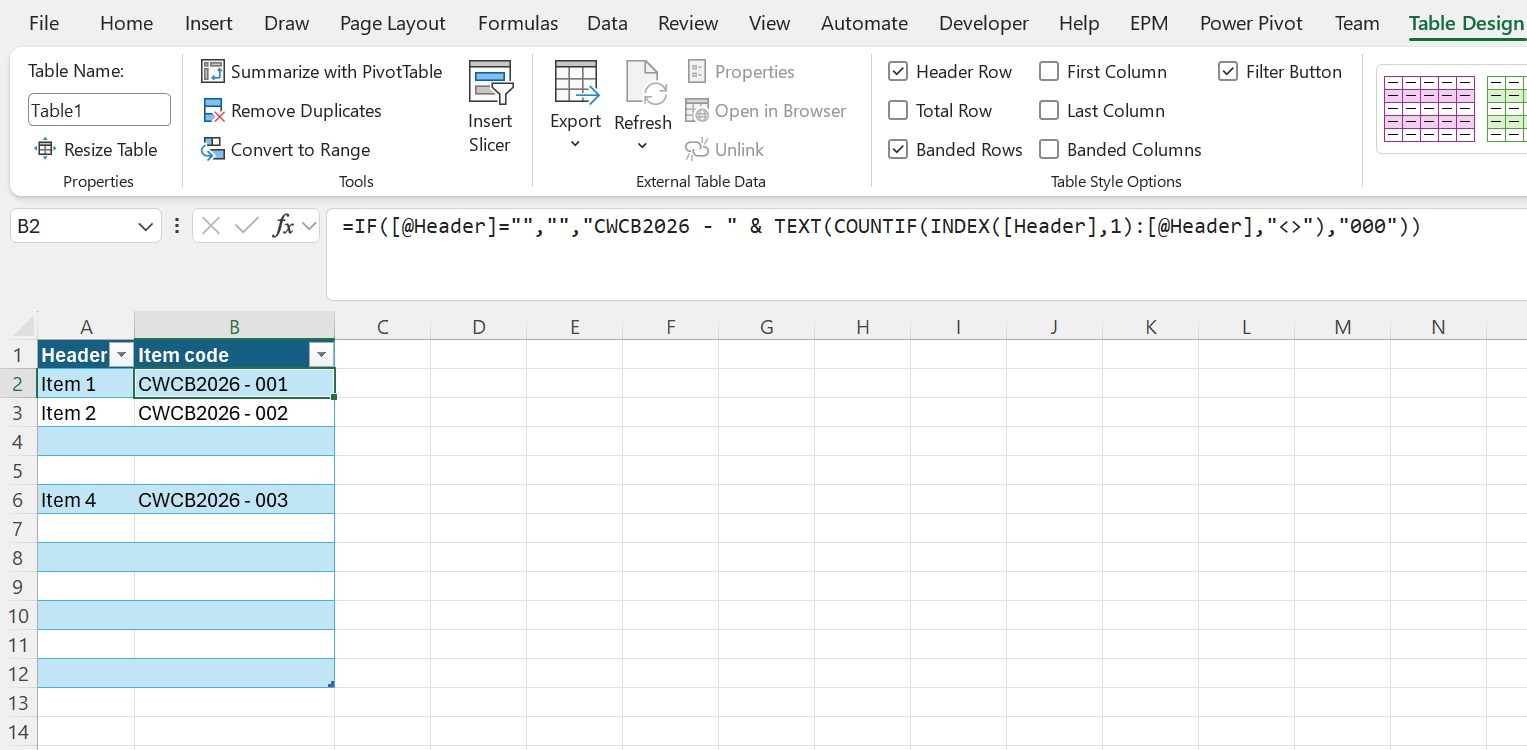The width and height of the screenshot is (1527, 750).
Task: Click the vertical dots handle beside Name Box
Action: click(x=177, y=226)
